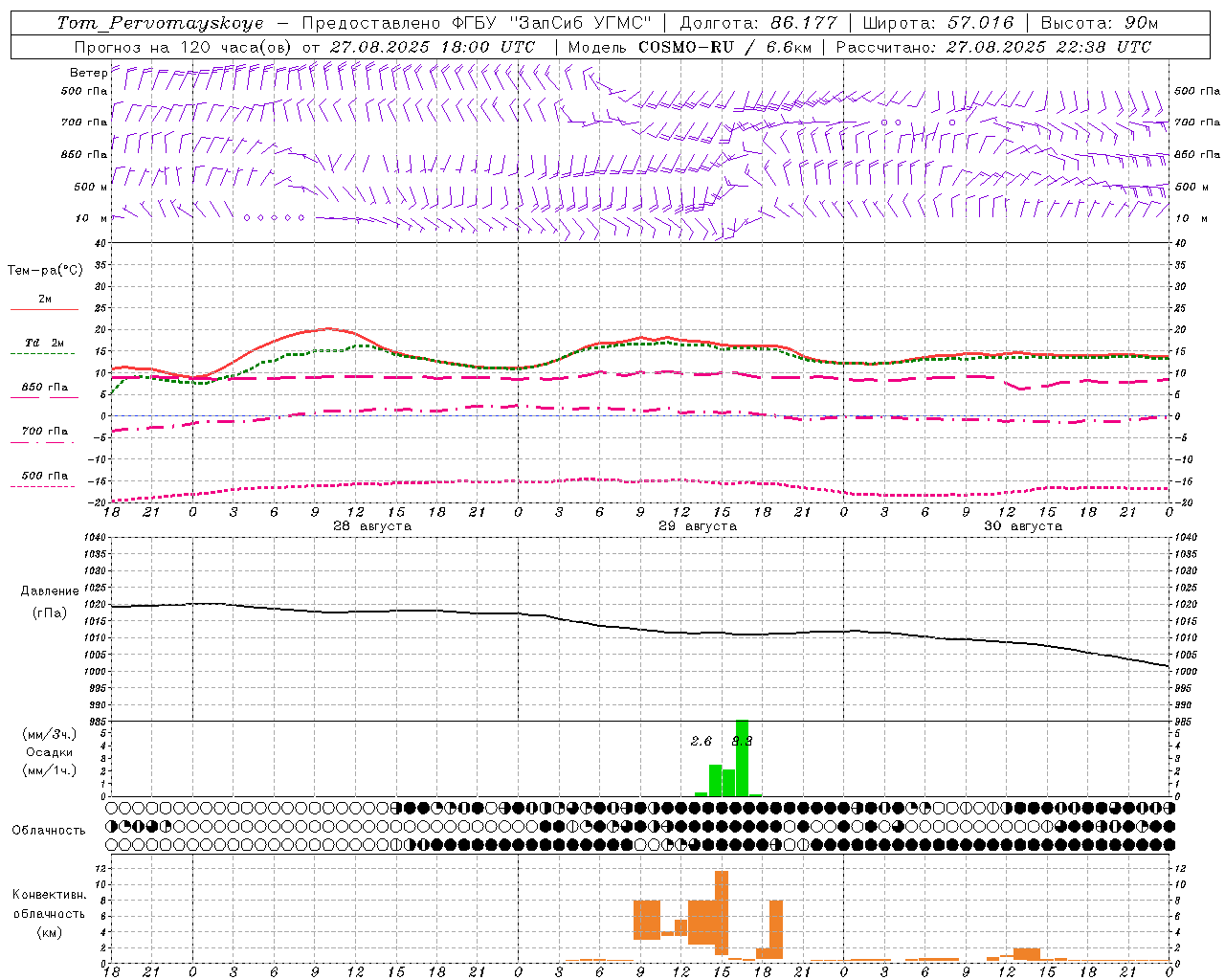Select the latitude value "Широта: 57.016"
Screen dimensions: 1225x980
tap(938, 23)
